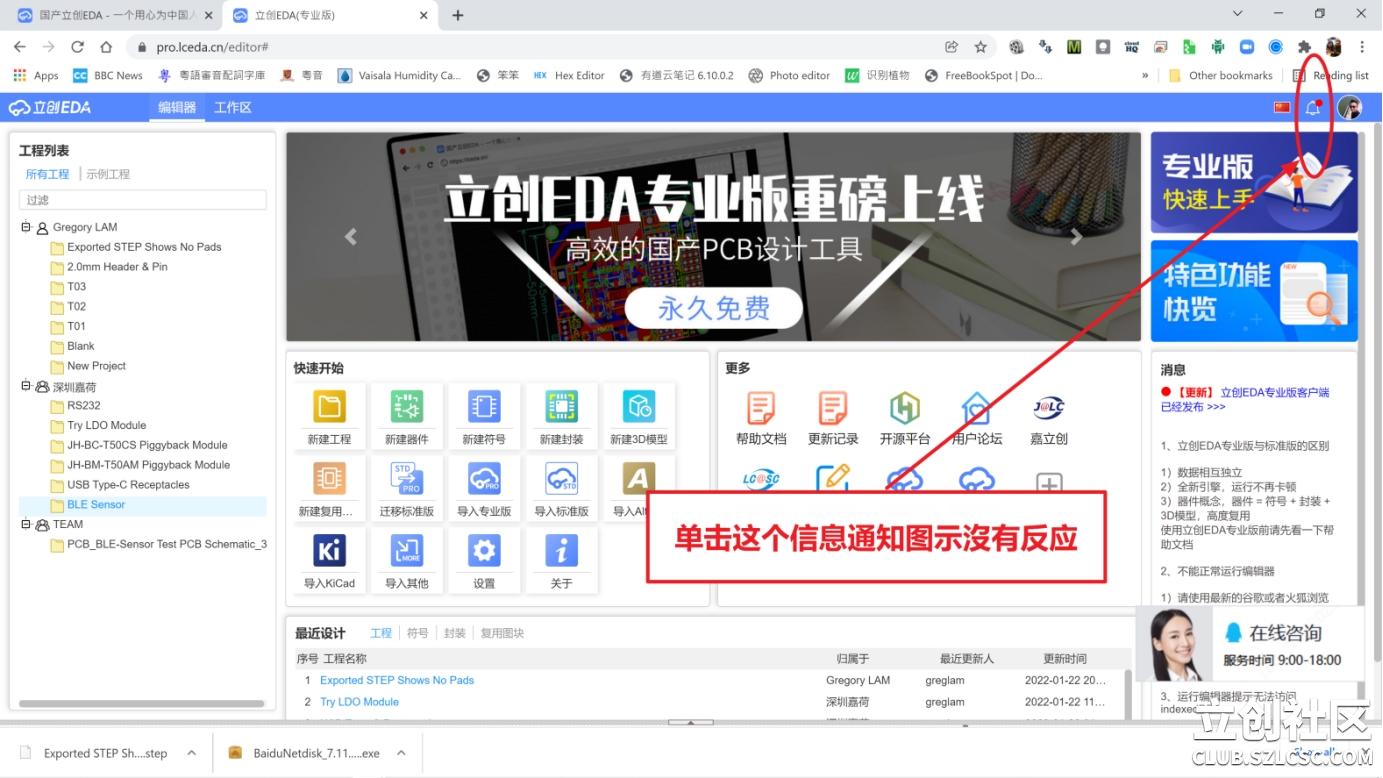Click the 新建复用 (reuse block) icon
The image size is (1383, 778).
(x=329, y=479)
